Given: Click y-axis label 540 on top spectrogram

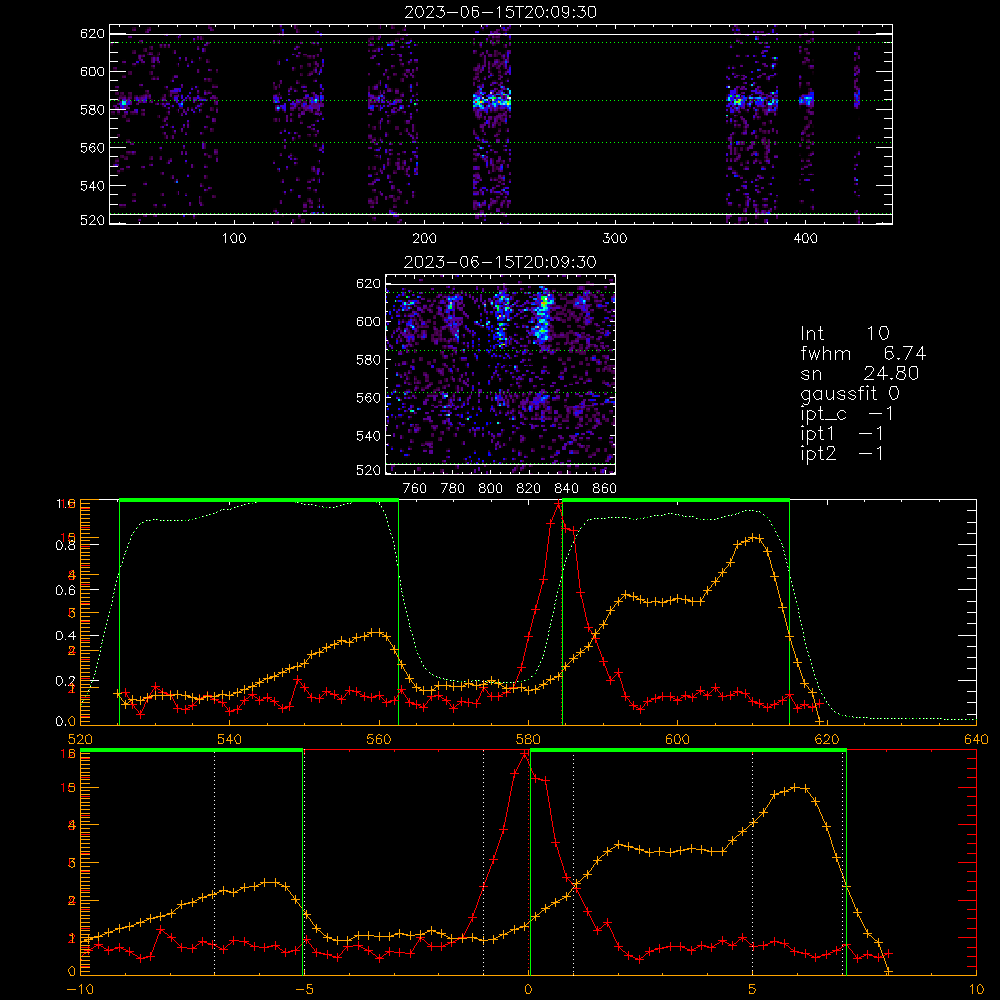Looking at the screenshot, I should [x=92, y=186].
